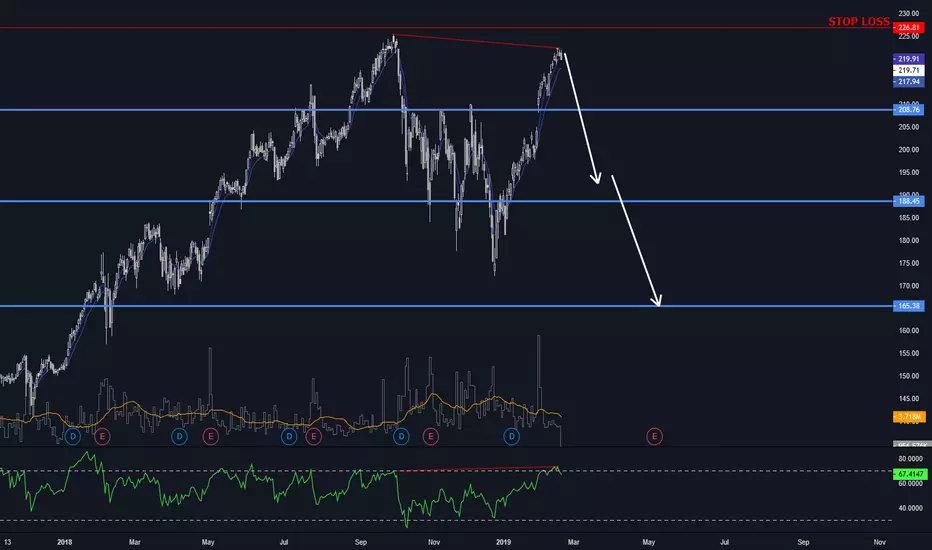
Task: Click the 80.0000 label on the RSI scale
Action: click(911, 458)
